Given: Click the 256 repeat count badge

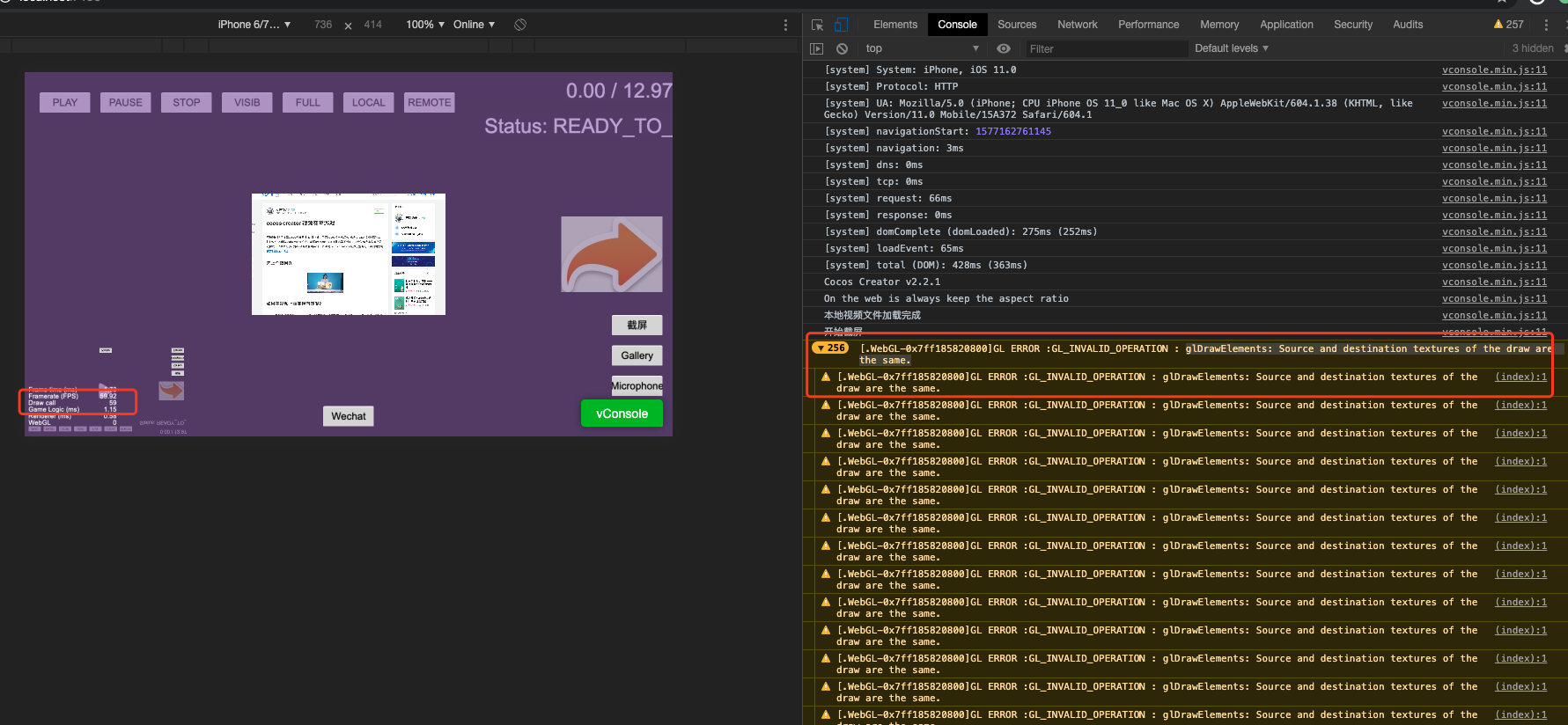Looking at the screenshot, I should (830, 348).
